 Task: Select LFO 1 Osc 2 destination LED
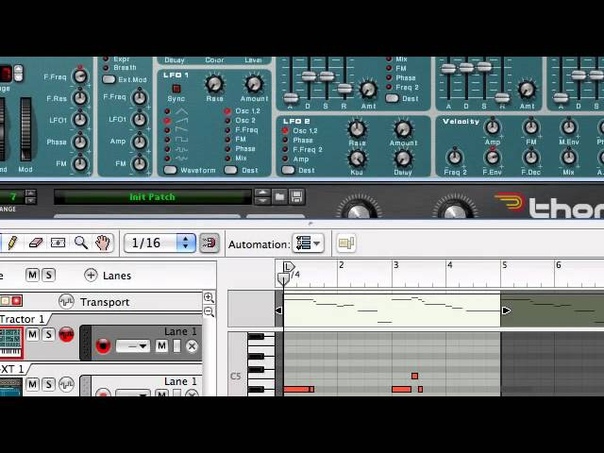228,121
